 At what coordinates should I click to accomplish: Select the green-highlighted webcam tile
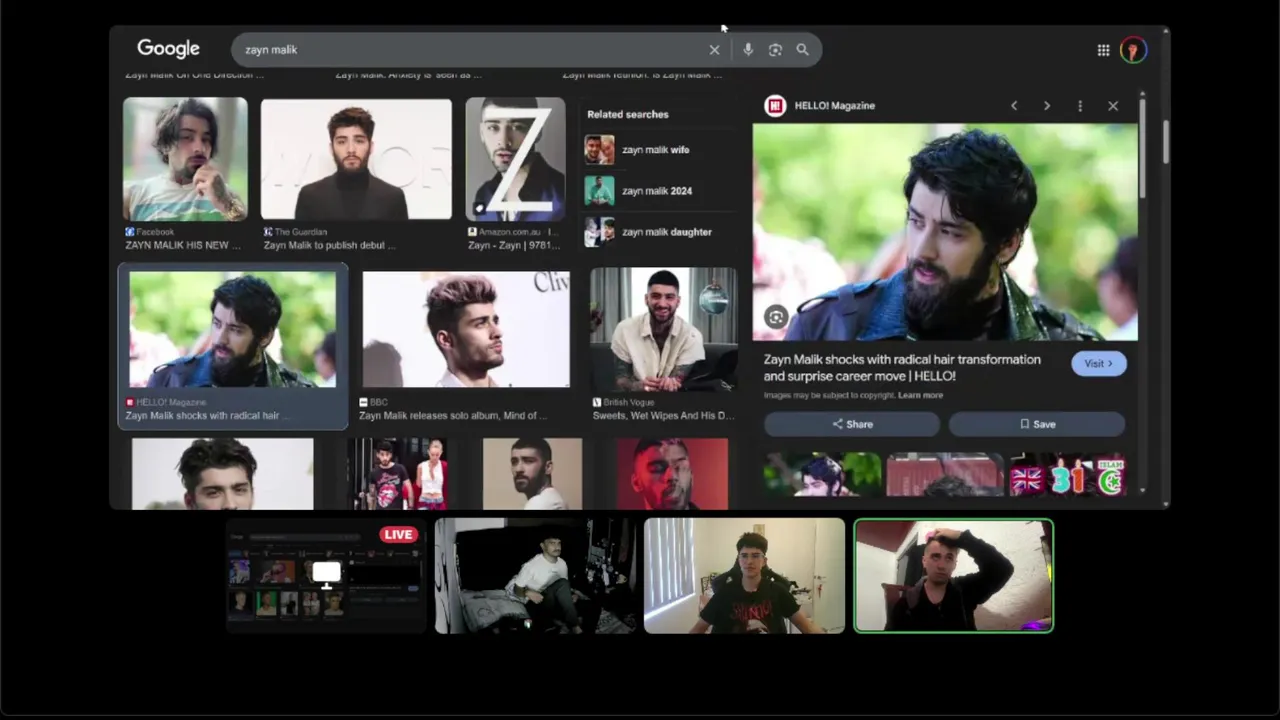click(x=953, y=575)
